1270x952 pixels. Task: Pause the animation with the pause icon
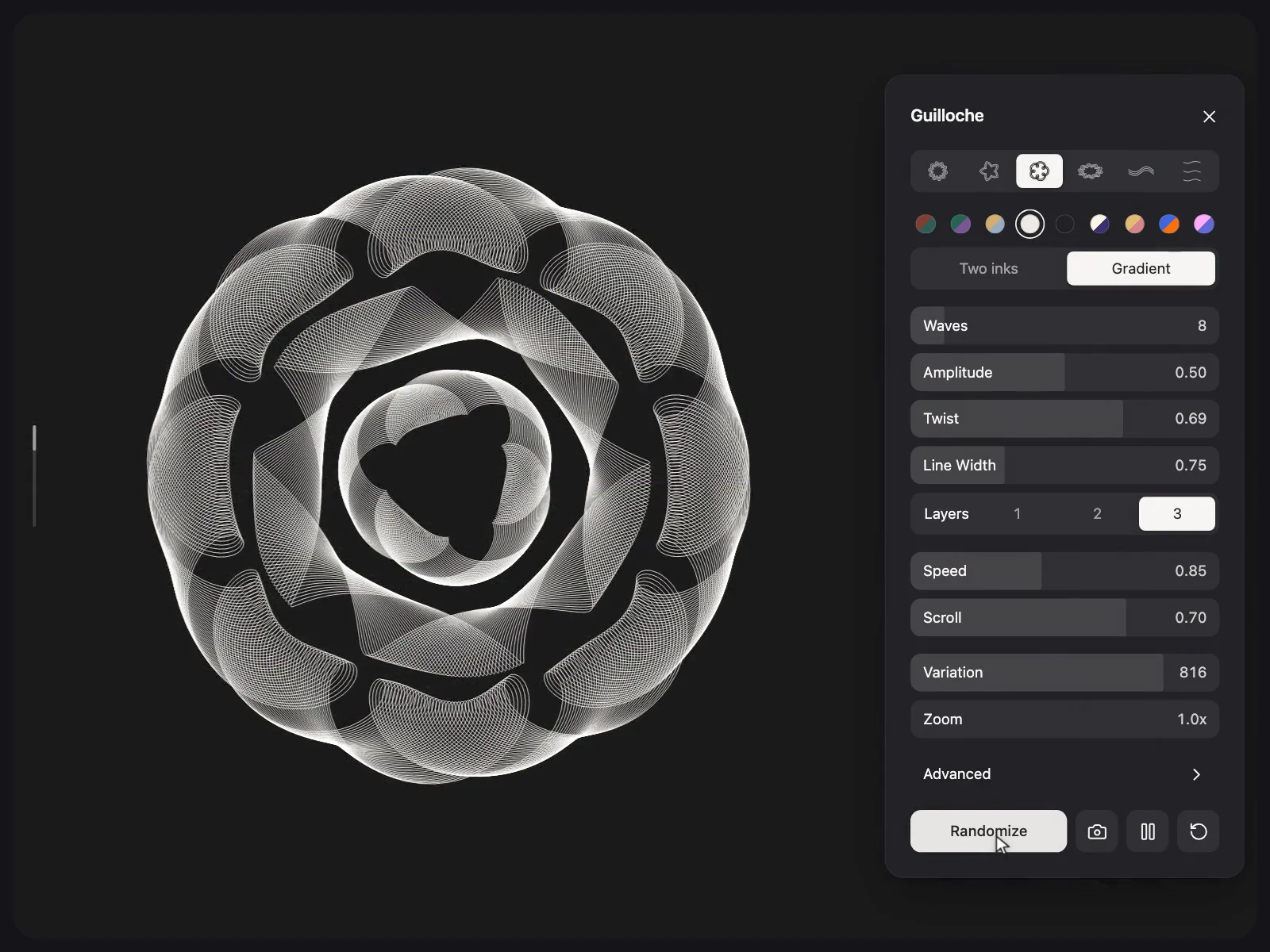[x=1148, y=831]
